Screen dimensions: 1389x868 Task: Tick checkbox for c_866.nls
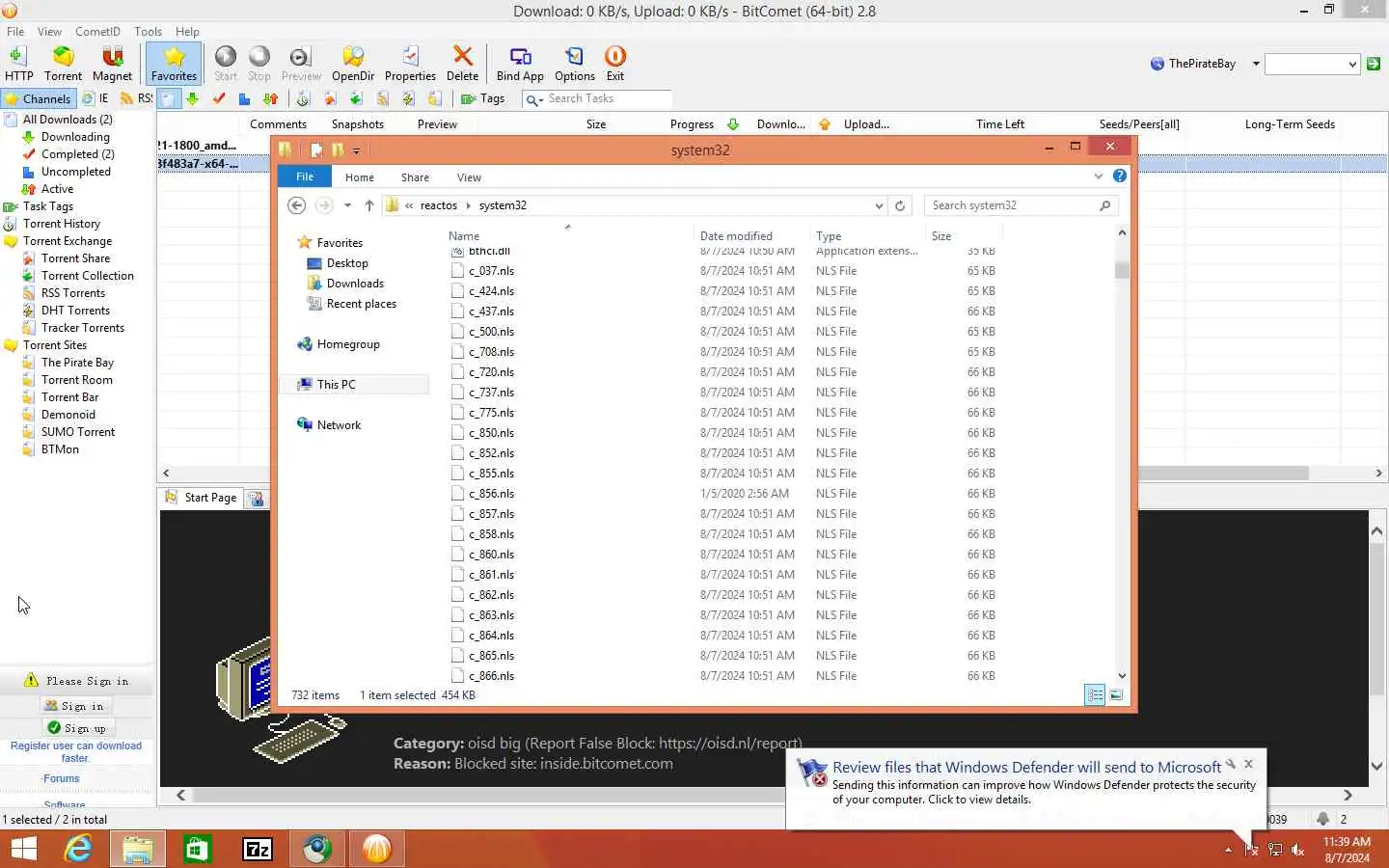457,676
